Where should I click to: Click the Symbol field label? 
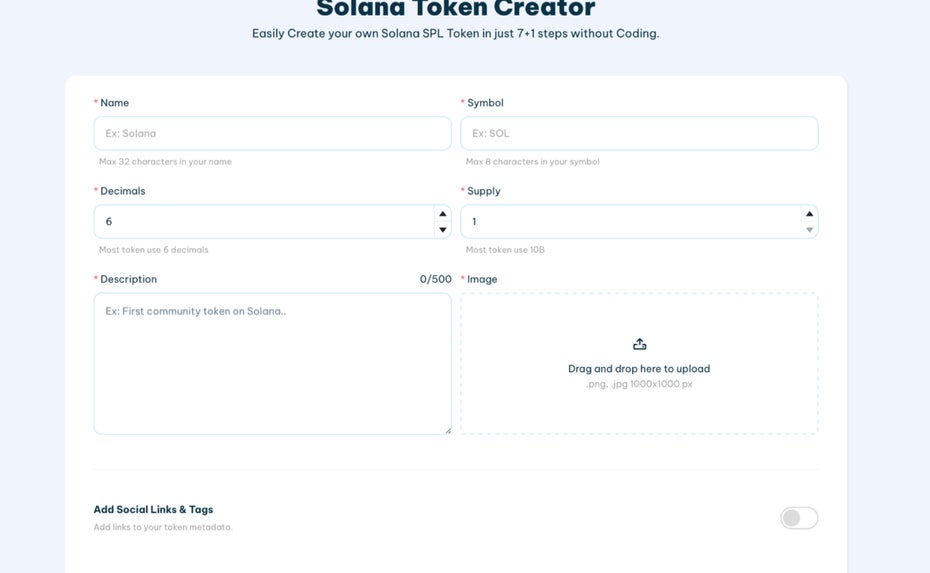(485, 103)
